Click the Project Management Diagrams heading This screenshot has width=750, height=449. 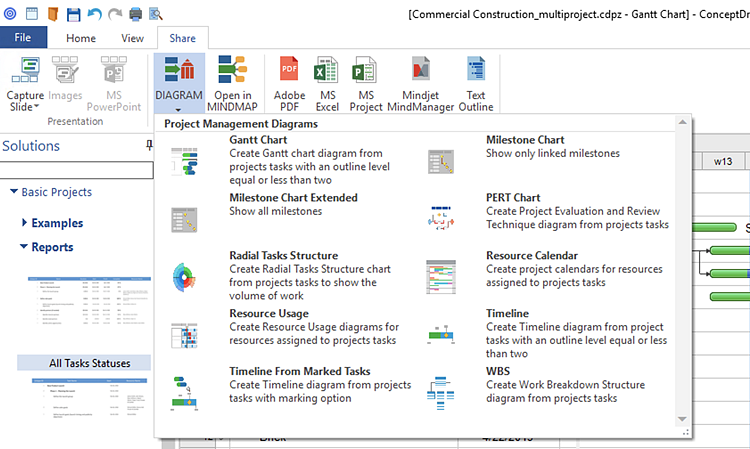click(241, 124)
